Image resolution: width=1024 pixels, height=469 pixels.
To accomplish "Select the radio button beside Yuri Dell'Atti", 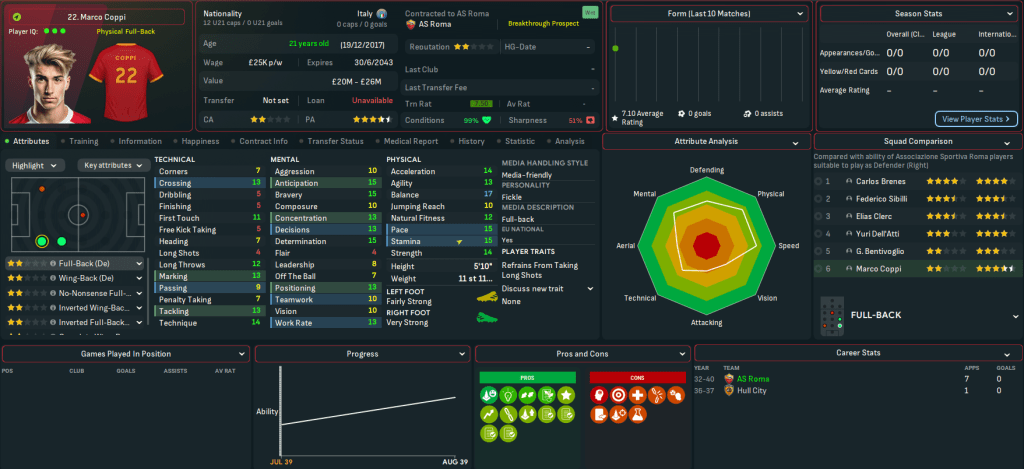I will pos(819,232).
